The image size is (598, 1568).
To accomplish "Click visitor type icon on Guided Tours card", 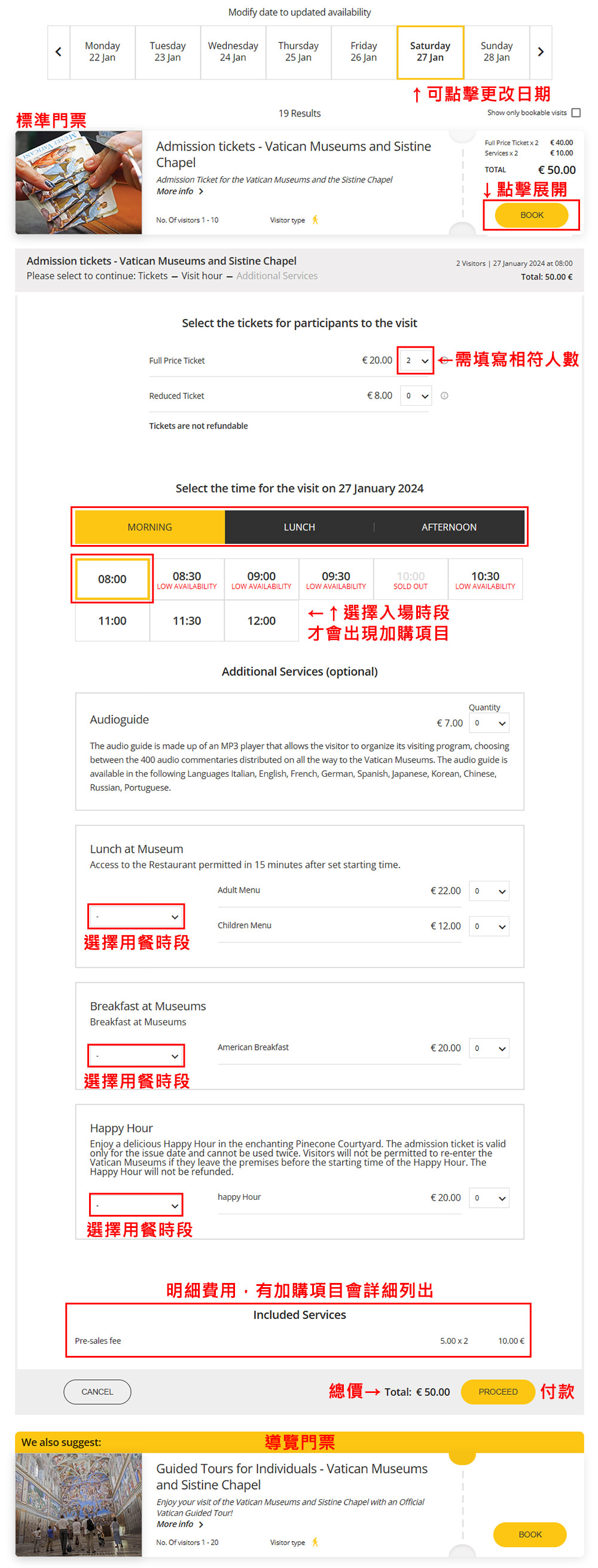I will coord(315,1542).
